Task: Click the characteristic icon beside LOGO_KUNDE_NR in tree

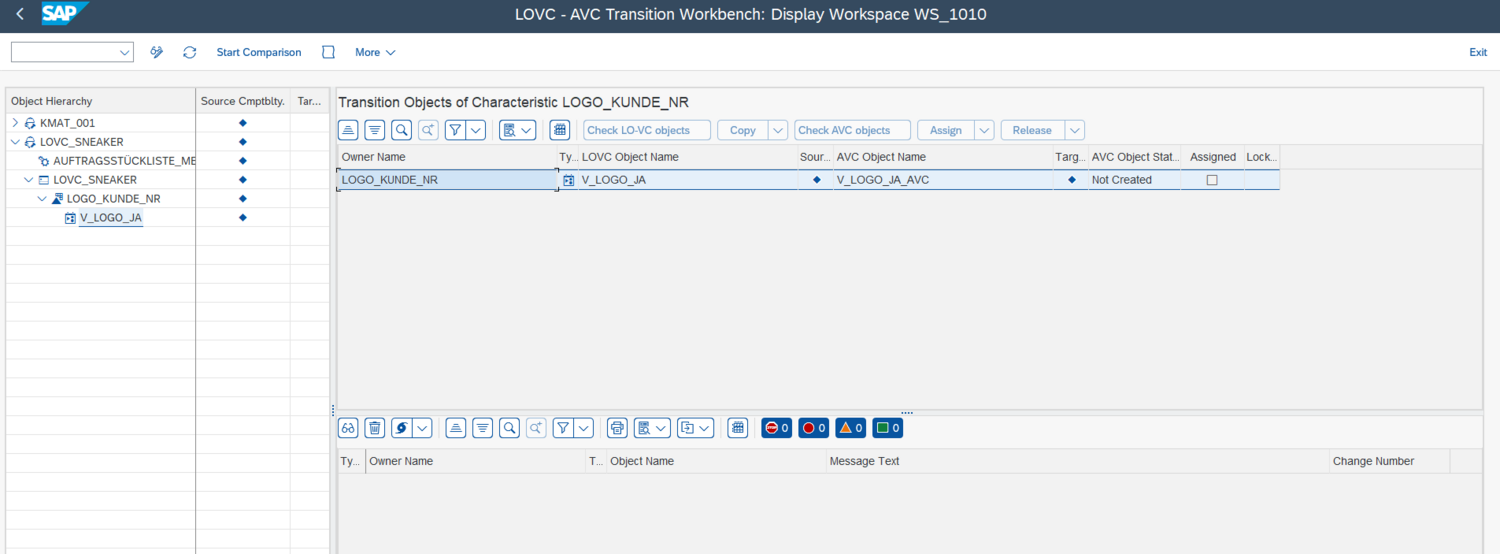Action: [58, 199]
